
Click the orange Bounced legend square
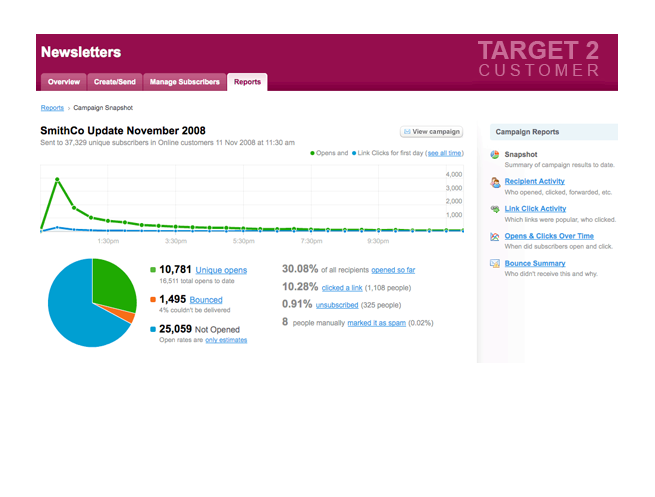point(153,299)
